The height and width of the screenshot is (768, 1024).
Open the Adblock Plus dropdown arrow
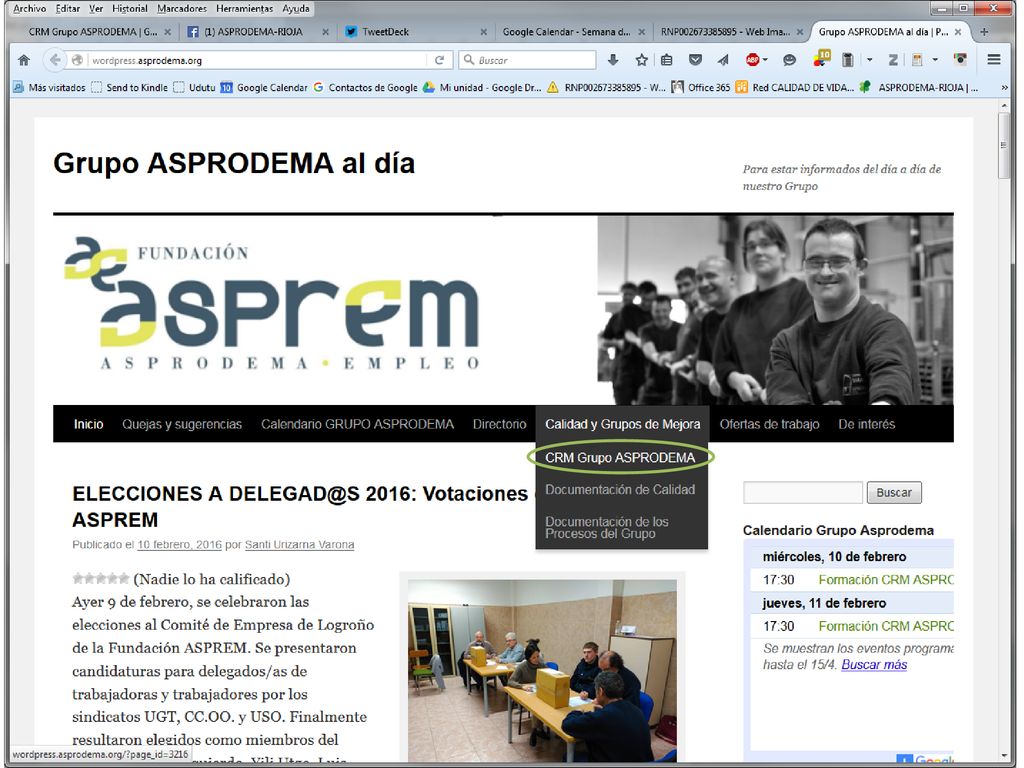(765, 60)
